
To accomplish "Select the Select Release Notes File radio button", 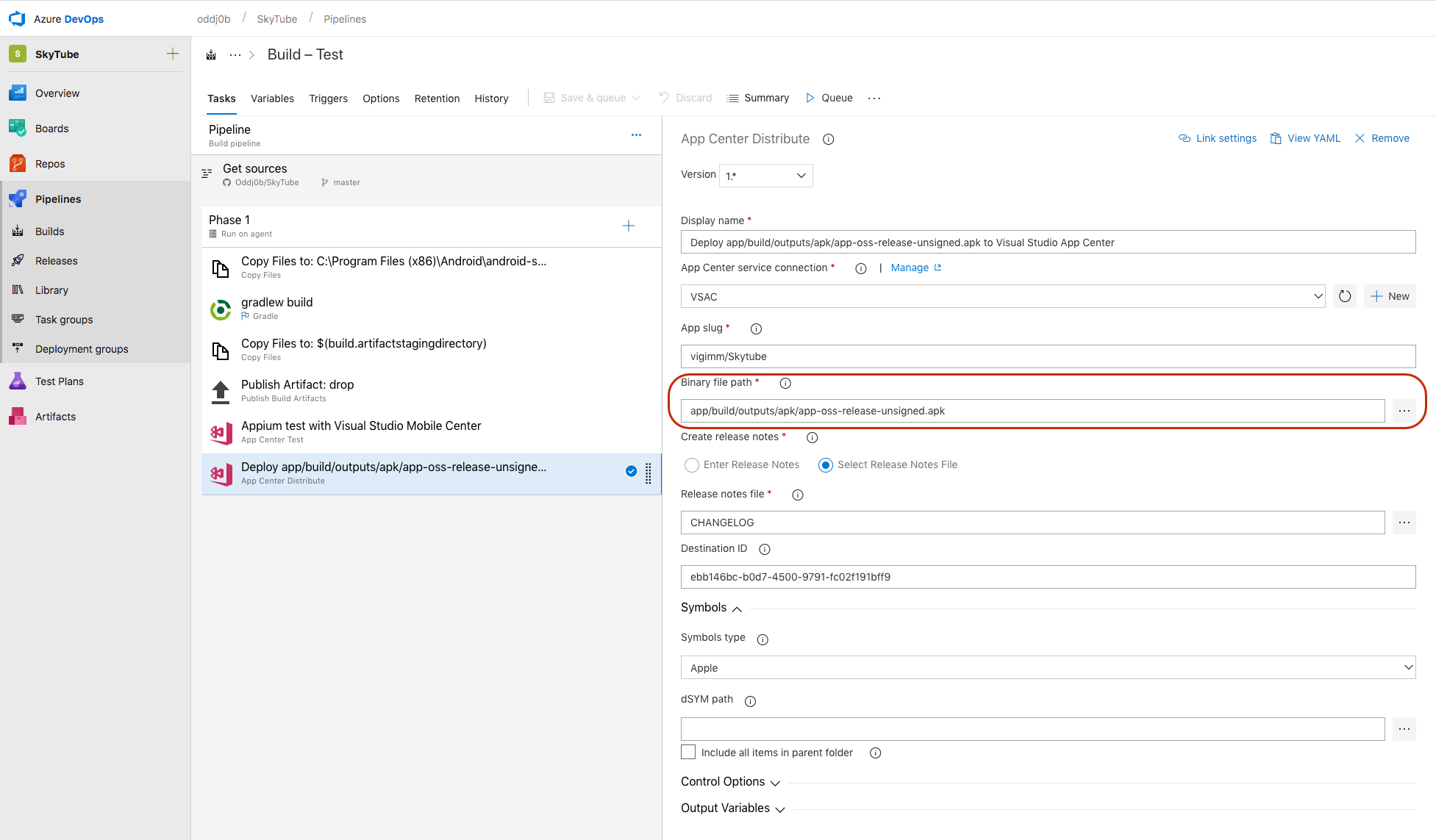I will [x=824, y=464].
